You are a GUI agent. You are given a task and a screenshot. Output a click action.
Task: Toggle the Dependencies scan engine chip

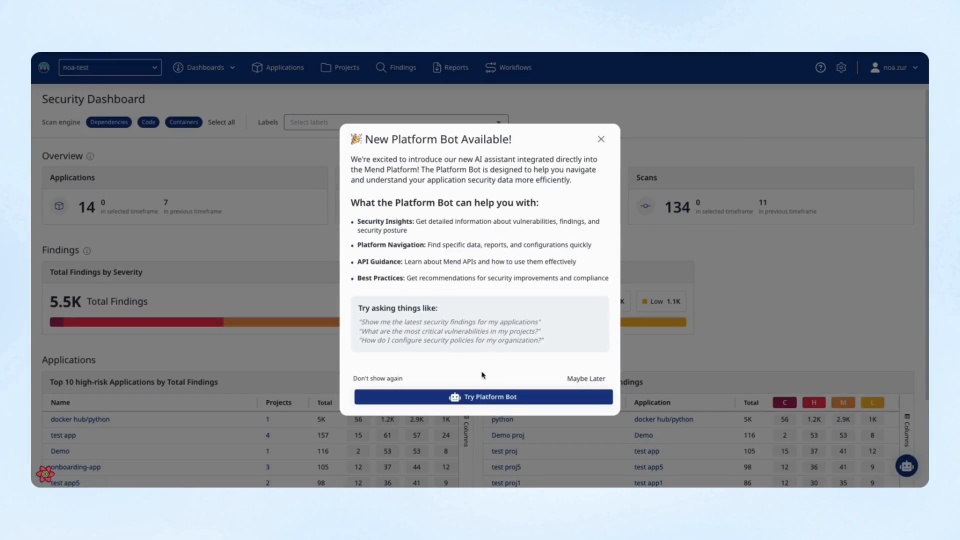(109, 122)
